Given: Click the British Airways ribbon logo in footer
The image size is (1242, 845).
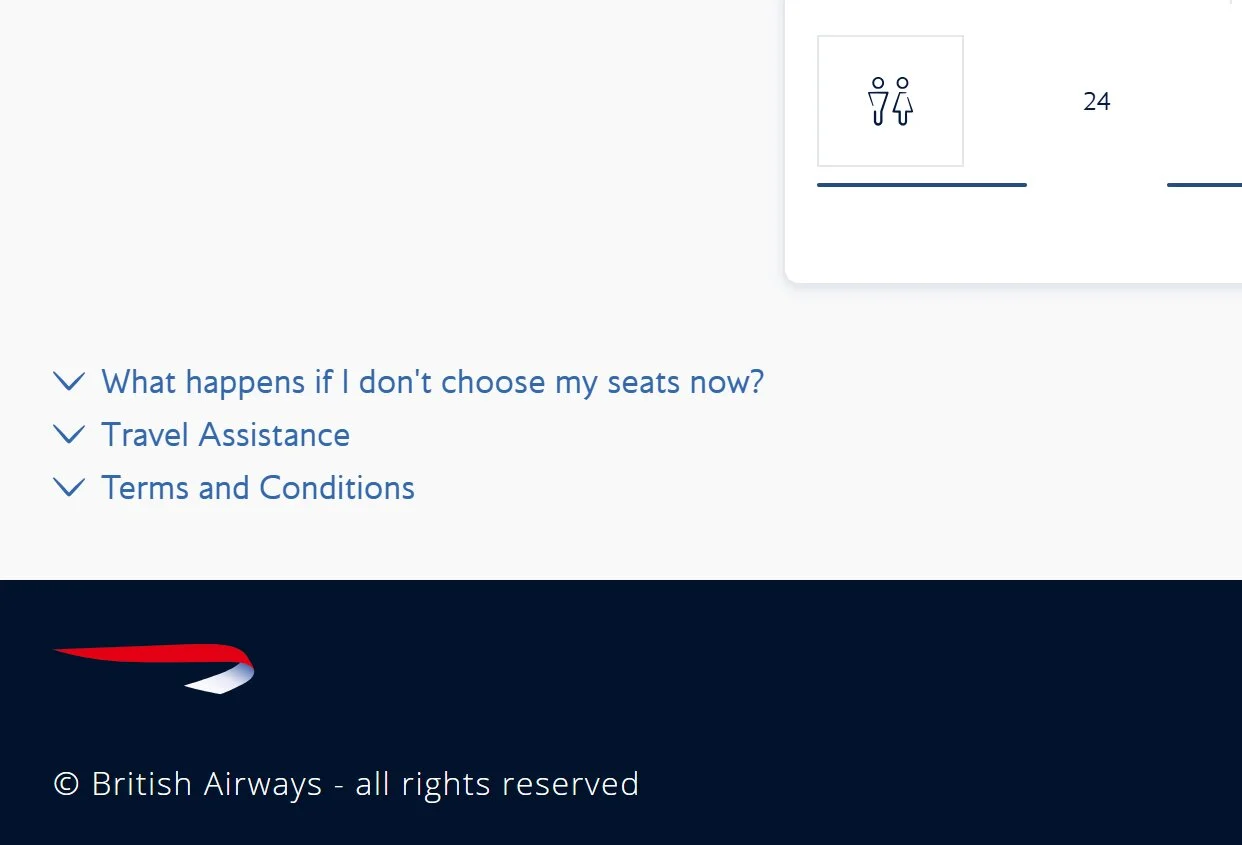Looking at the screenshot, I should click(x=154, y=668).
